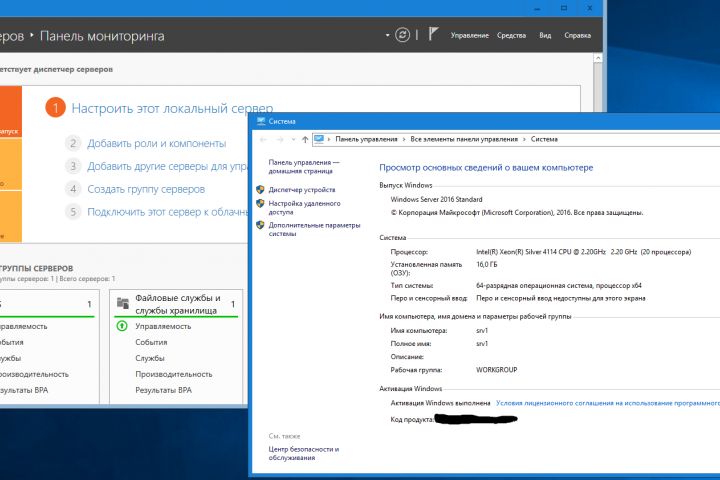Click Панель управления breadcrumb
Screen dimensions: 720x480
coord(366,139)
